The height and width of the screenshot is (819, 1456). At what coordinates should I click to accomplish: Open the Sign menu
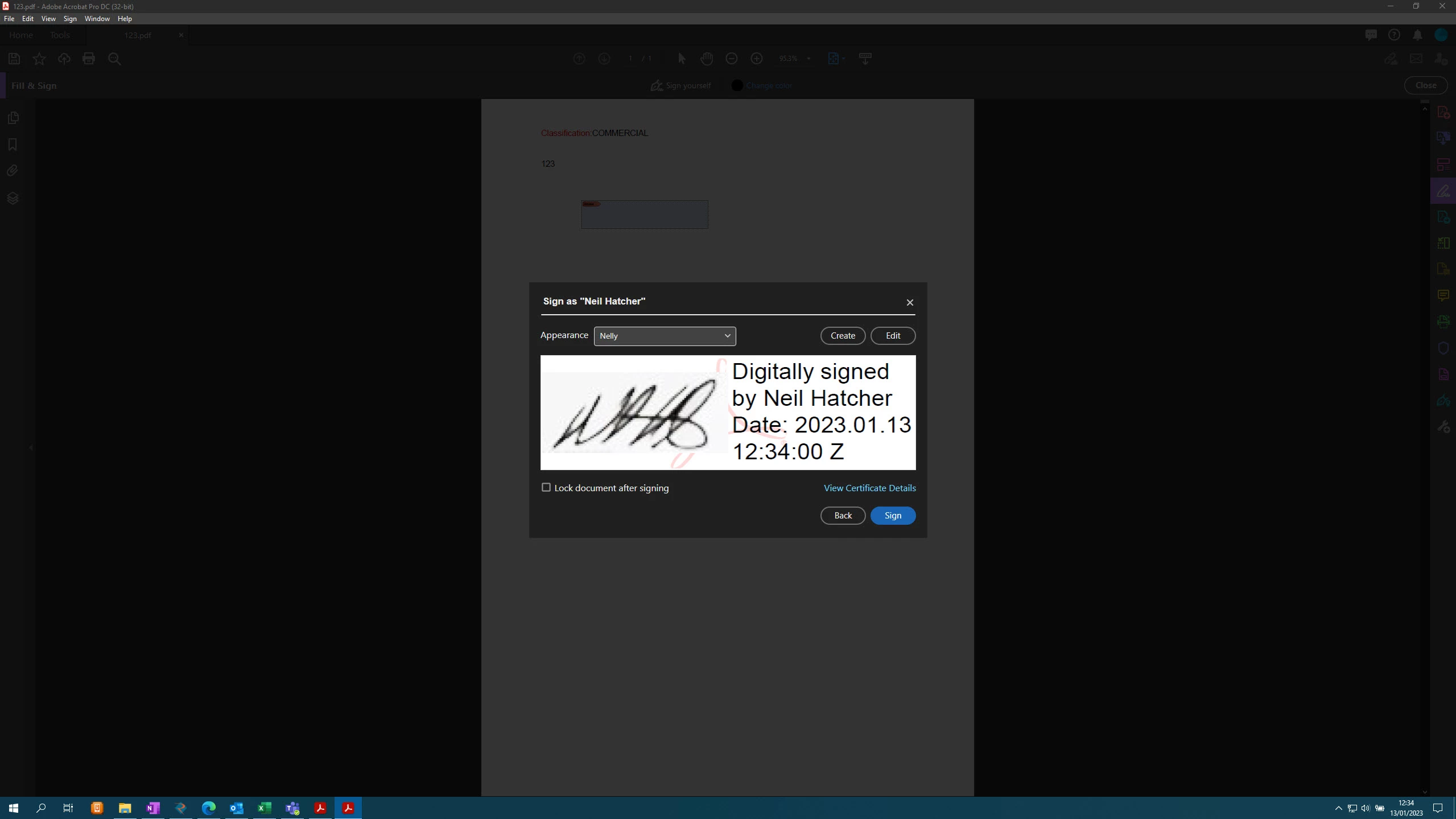70,19
